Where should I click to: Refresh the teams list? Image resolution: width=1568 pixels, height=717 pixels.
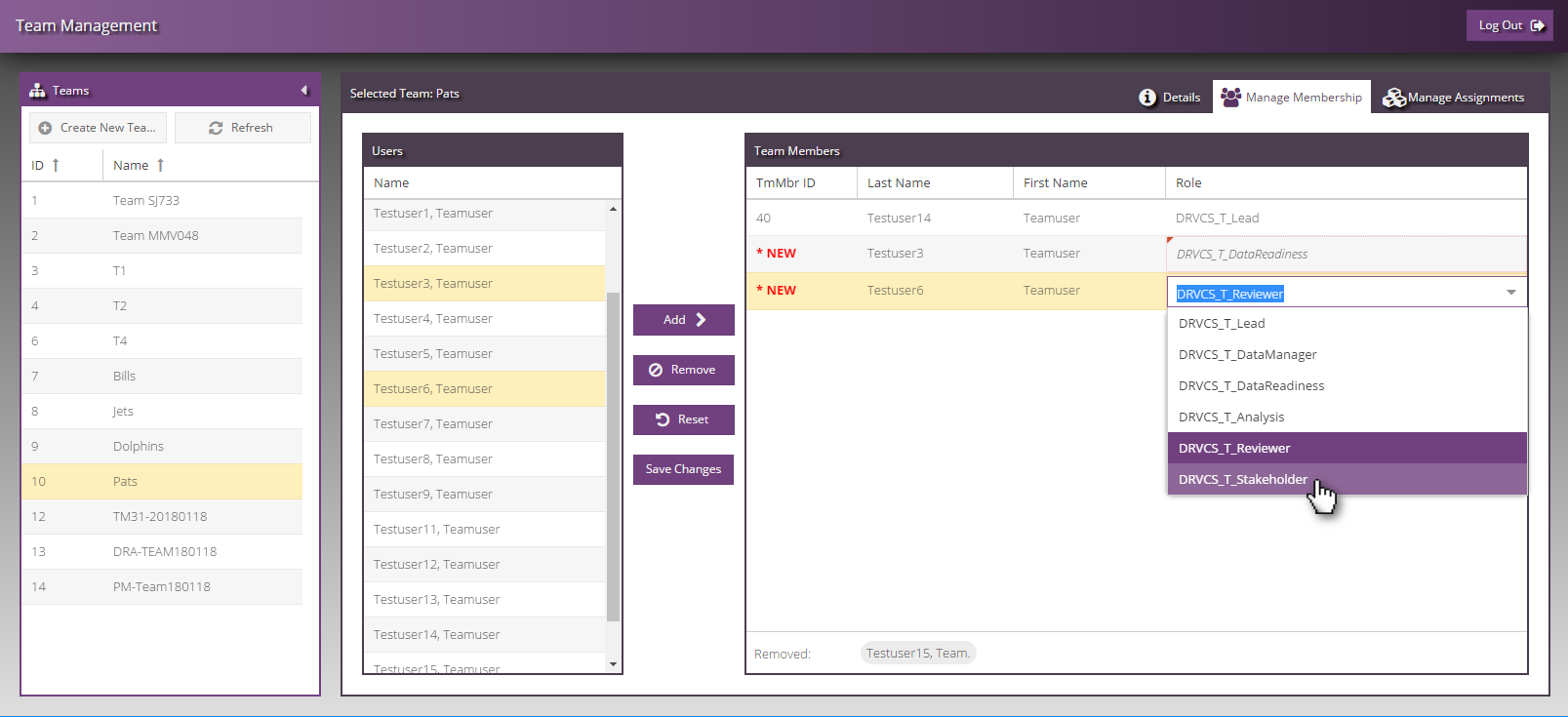point(242,128)
